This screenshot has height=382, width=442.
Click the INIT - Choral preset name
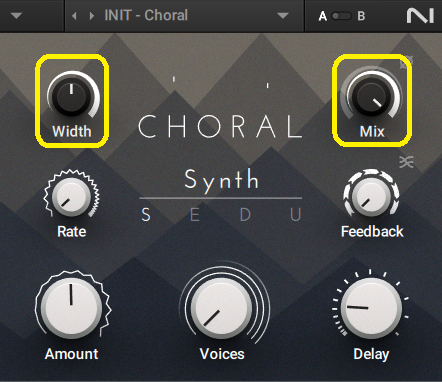[x=146, y=15]
